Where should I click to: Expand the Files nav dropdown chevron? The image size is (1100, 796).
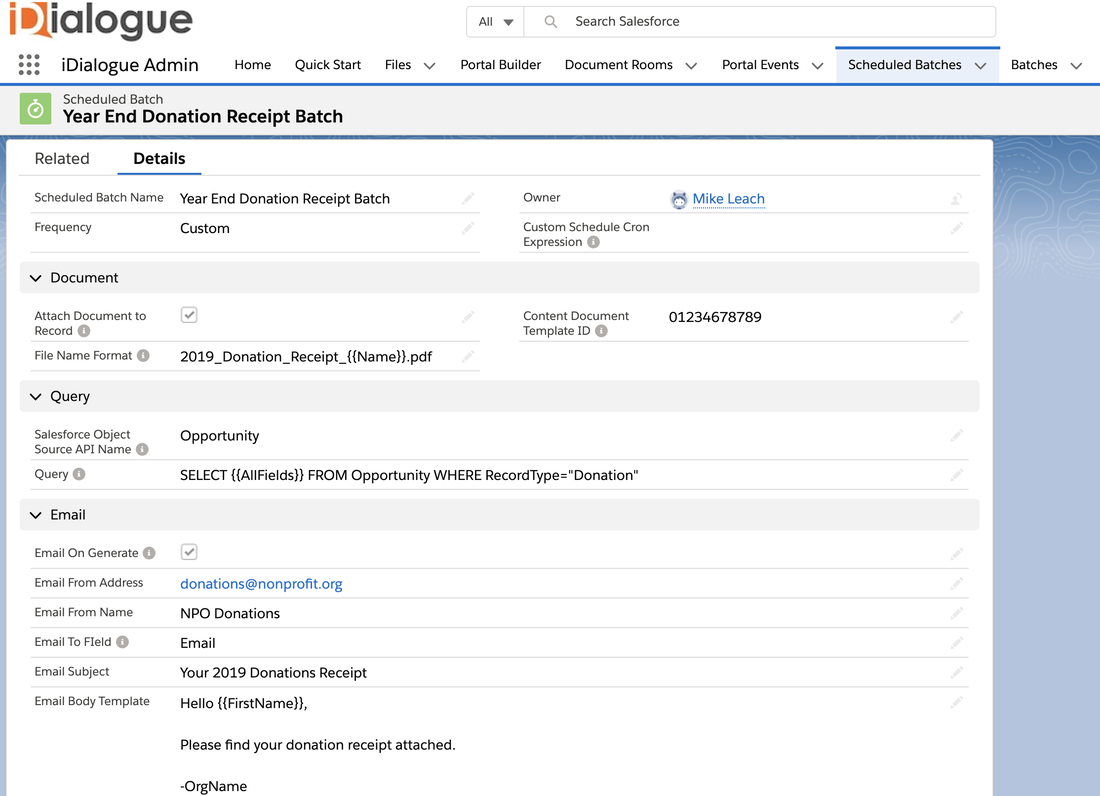[x=429, y=66]
